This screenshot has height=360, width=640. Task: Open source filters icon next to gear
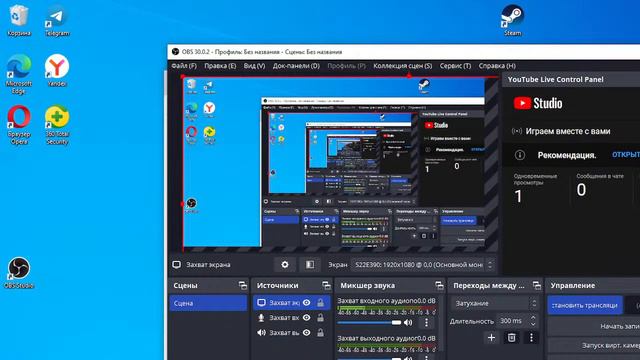[310, 264]
